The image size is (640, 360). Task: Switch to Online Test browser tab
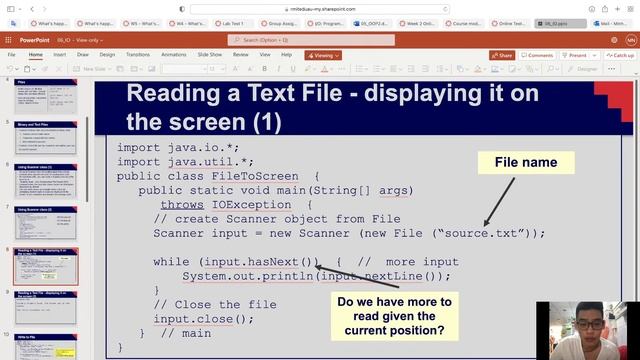tap(509, 24)
